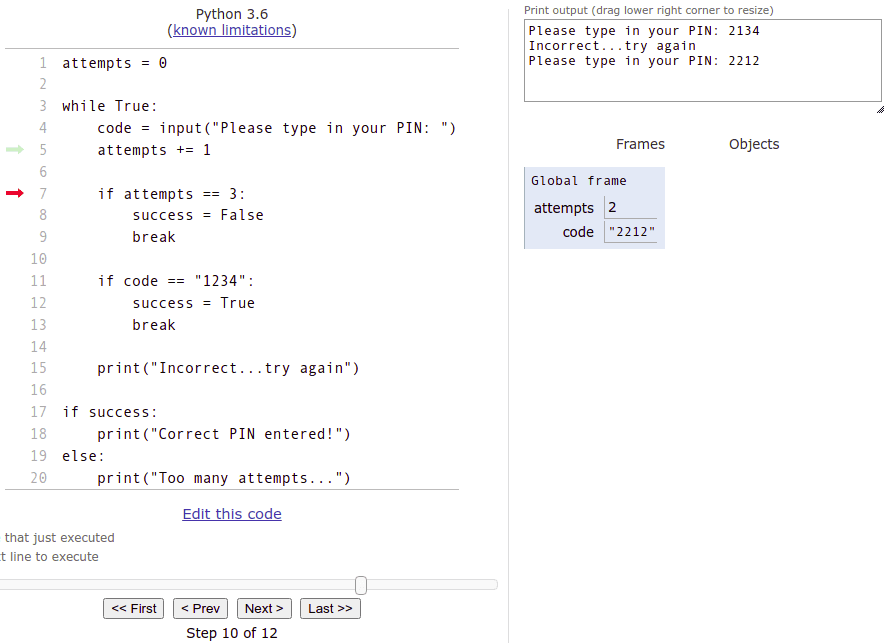The width and height of the screenshot is (896, 643).
Task: Click the red next-line arrow at line 7
Action: click(14, 193)
